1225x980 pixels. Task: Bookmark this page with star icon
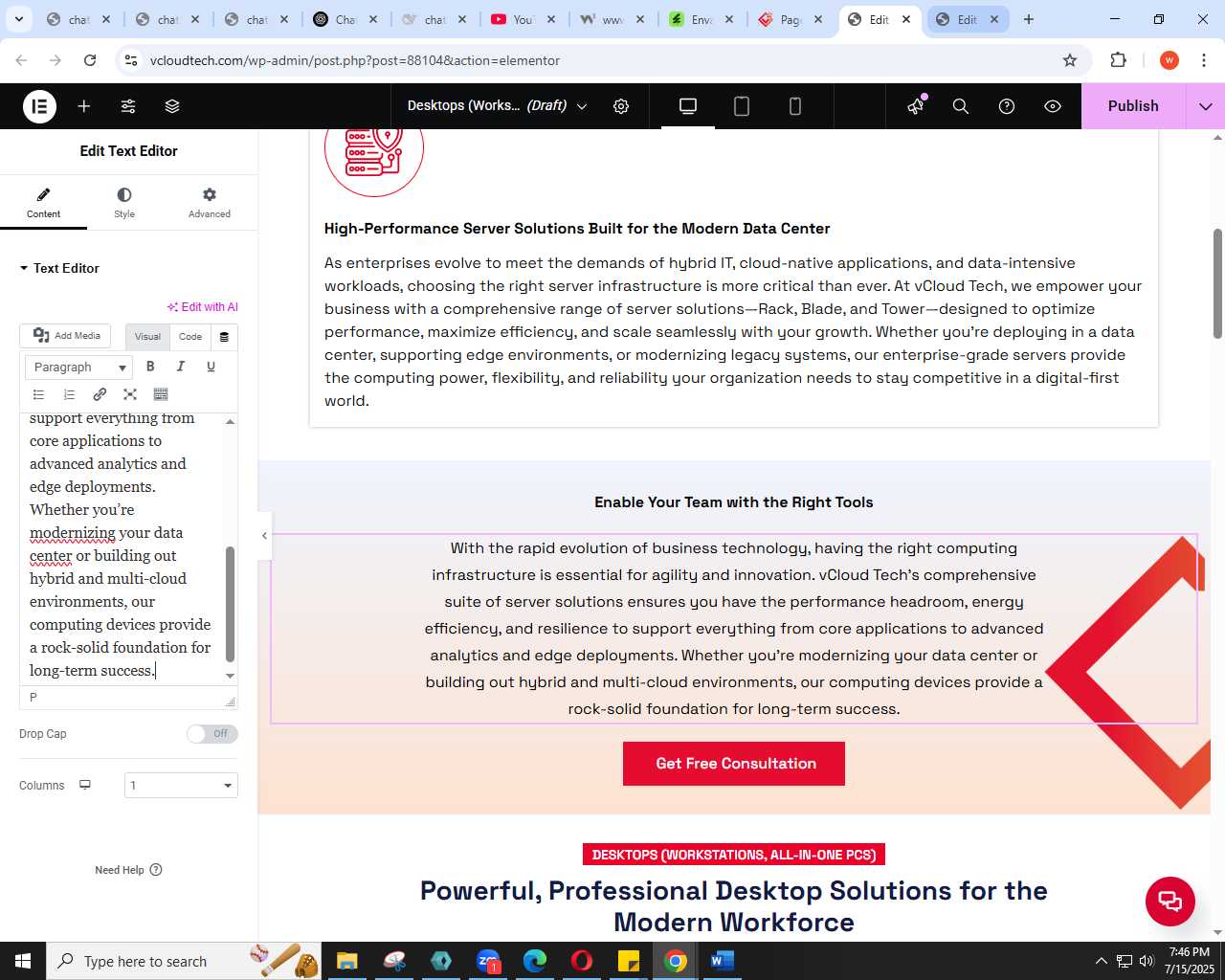tap(1070, 60)
